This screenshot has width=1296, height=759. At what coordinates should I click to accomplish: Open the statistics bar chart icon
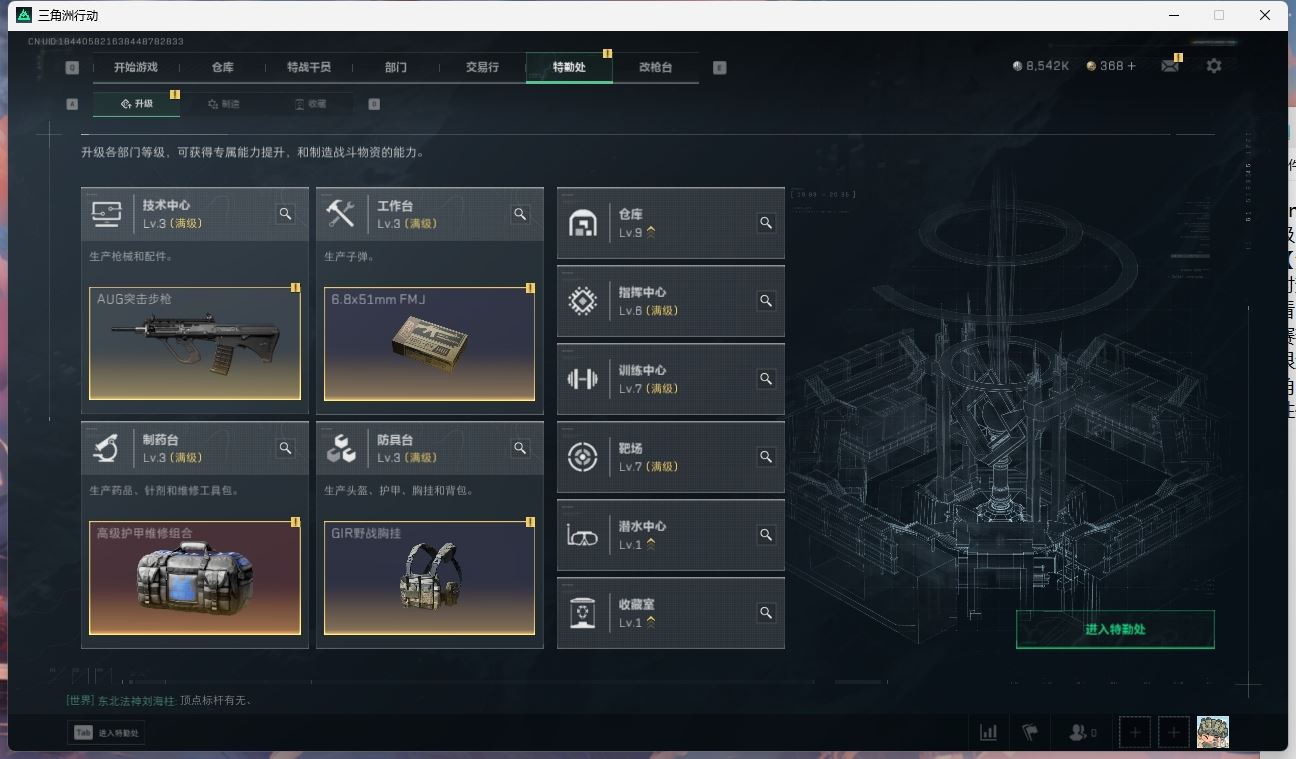click(988, 732)
